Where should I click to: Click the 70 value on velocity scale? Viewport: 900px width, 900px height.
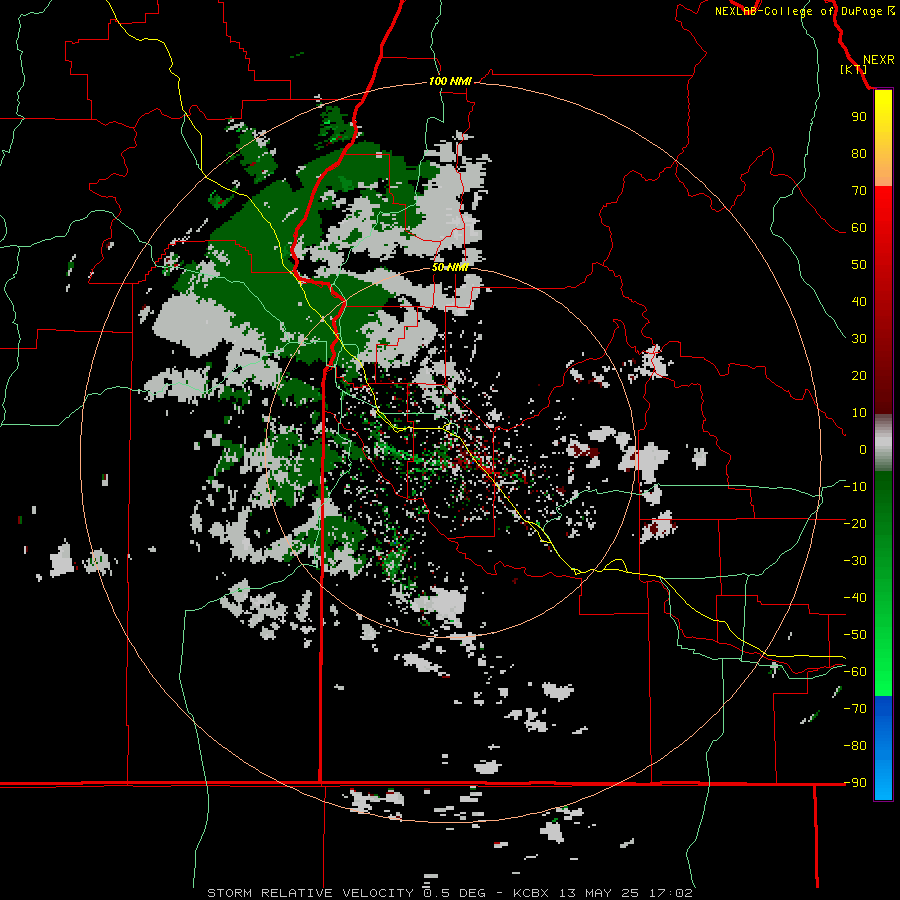(x=859, y=191)
